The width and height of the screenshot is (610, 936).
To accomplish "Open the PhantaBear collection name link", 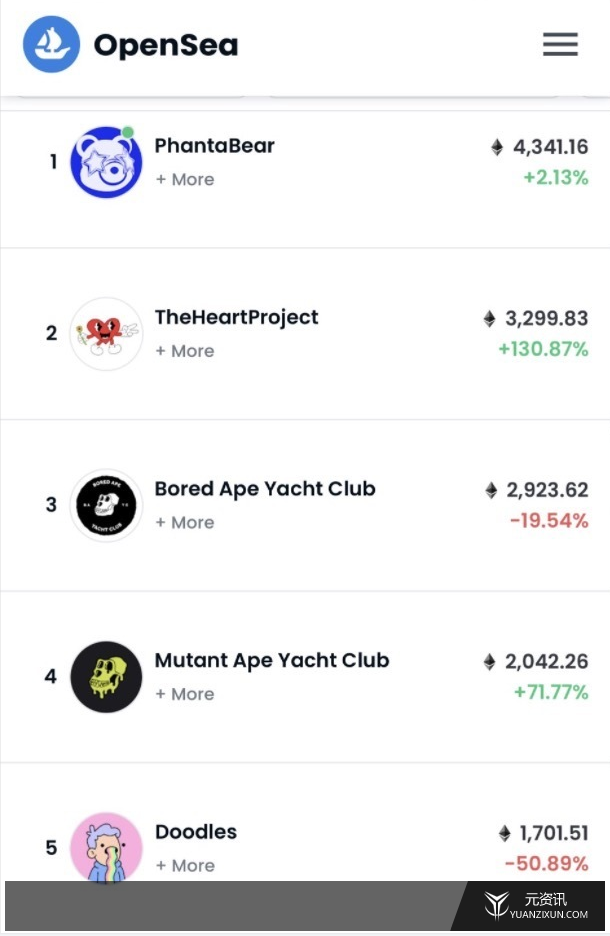I will point(215,146).
